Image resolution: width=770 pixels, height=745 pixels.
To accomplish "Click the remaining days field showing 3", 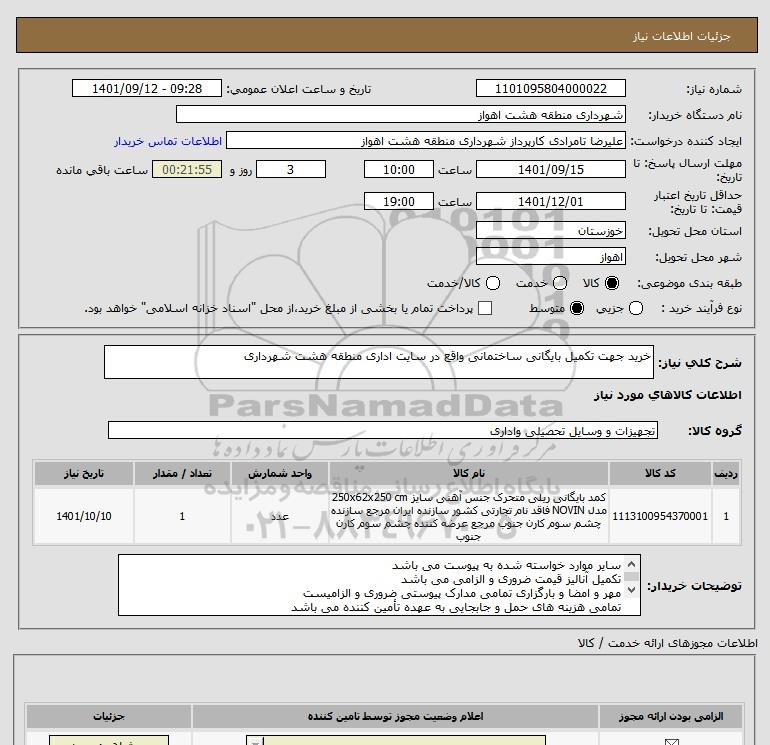I will tap(291, 169).
